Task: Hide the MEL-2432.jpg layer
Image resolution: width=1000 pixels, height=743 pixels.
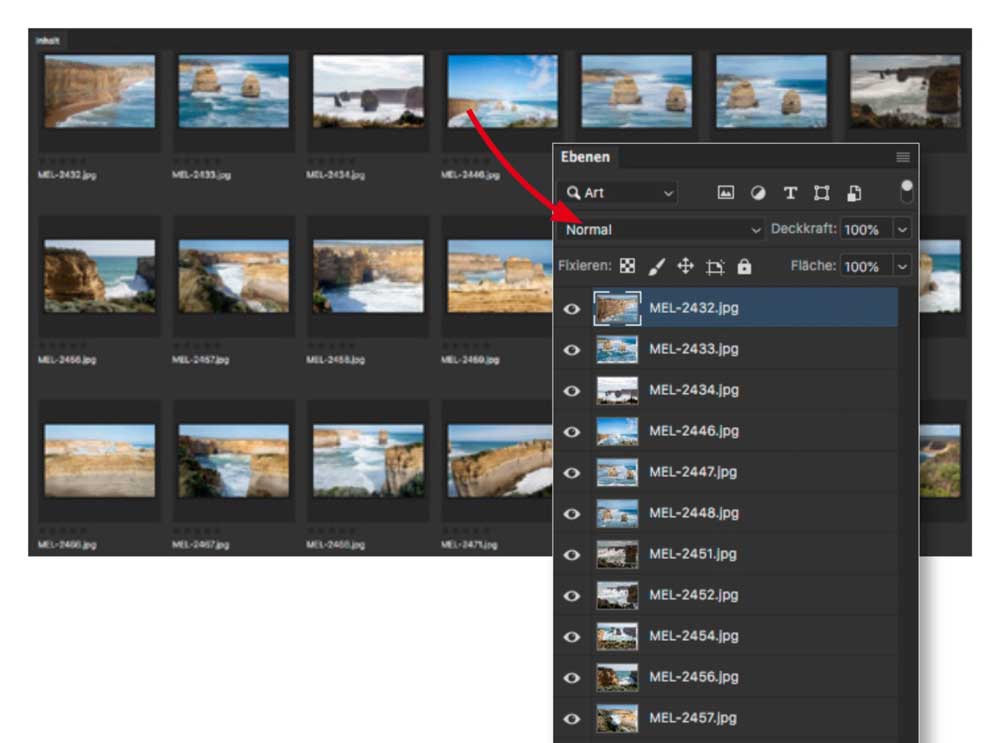Action: coord(572,309)
